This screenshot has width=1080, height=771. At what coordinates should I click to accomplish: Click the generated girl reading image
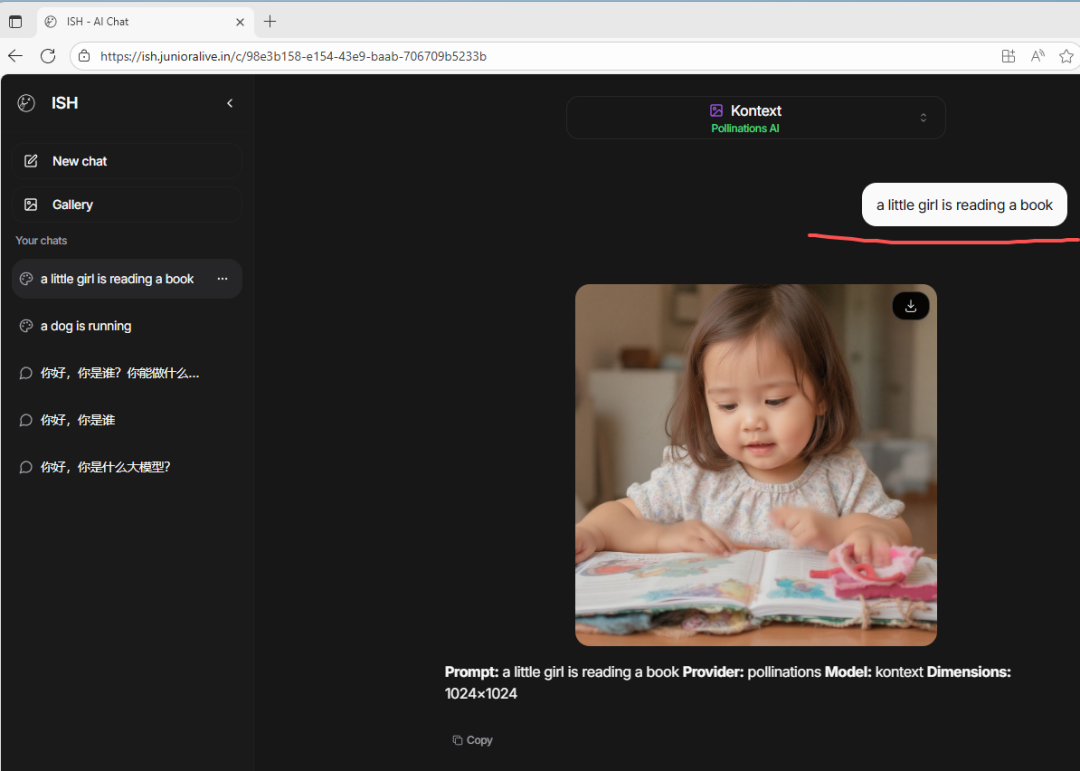(x=755, y=465)
